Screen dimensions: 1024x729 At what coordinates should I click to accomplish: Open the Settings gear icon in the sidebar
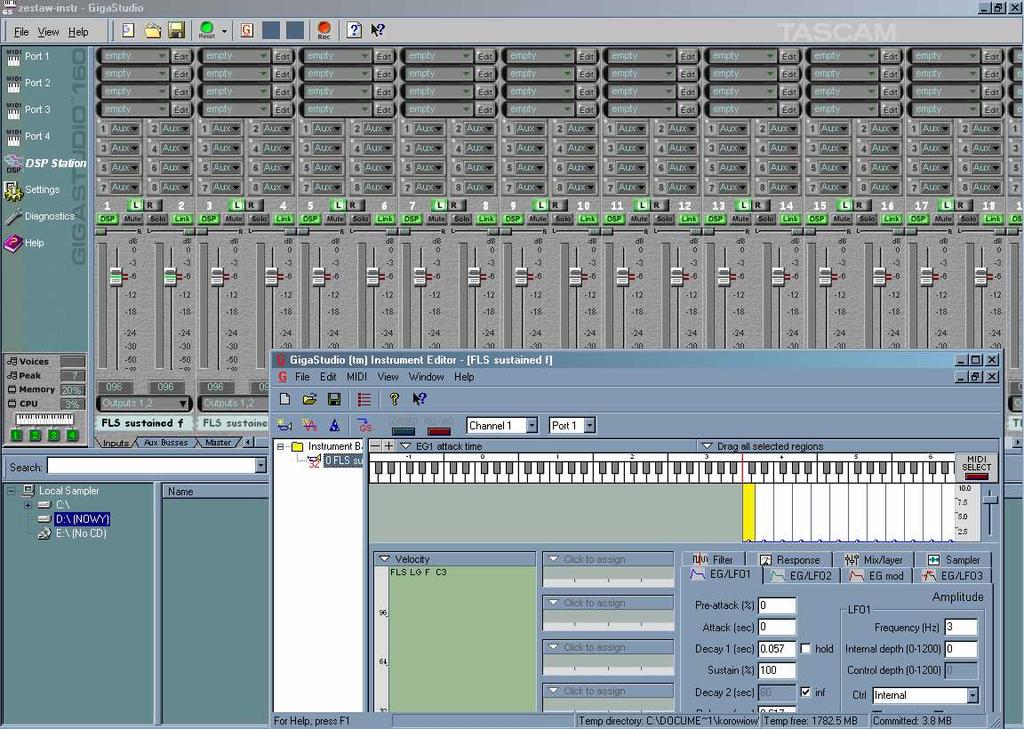13,190
